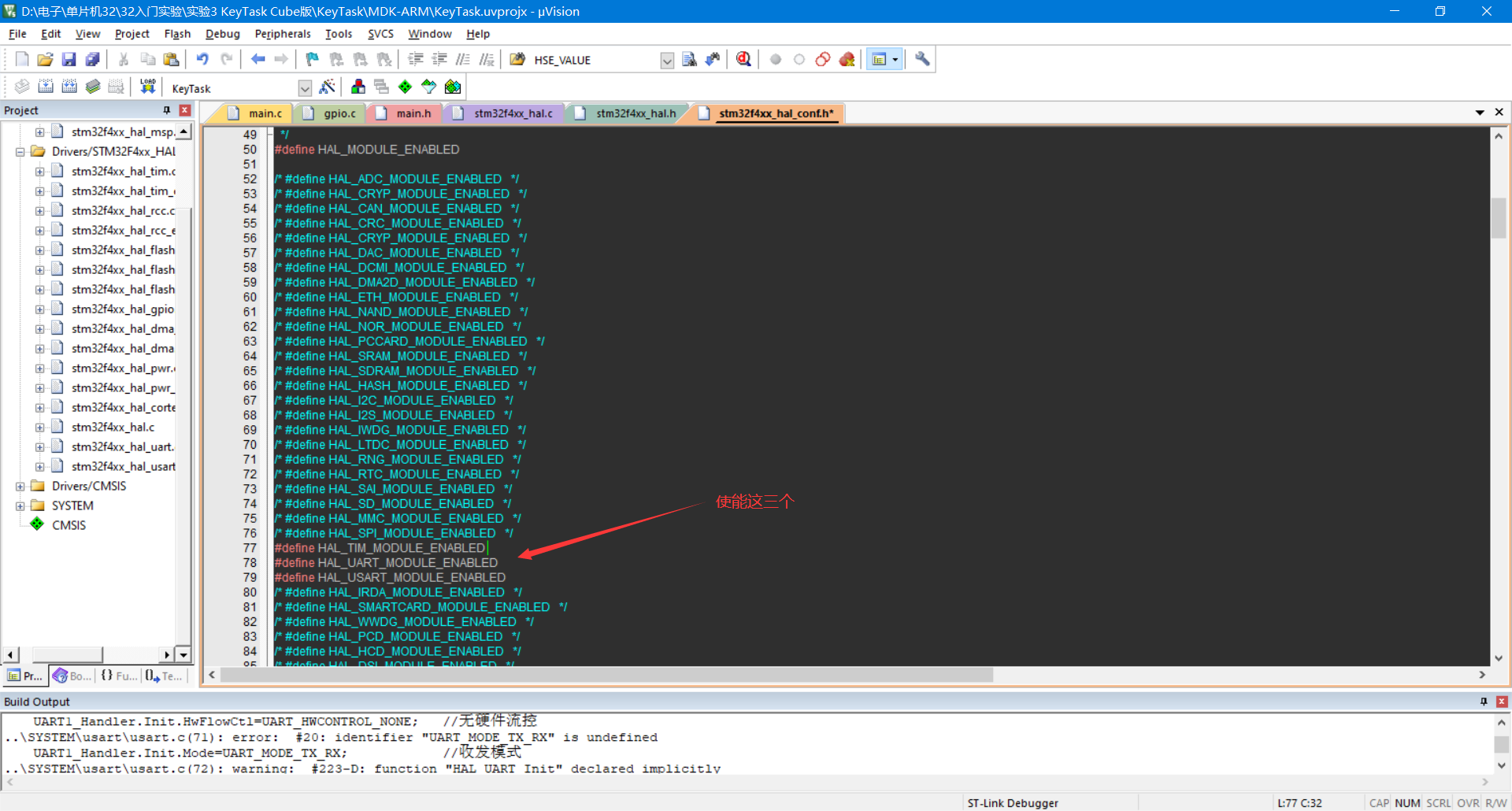Click the usart.c(71) error line in Build Output

tap(331, 738)
